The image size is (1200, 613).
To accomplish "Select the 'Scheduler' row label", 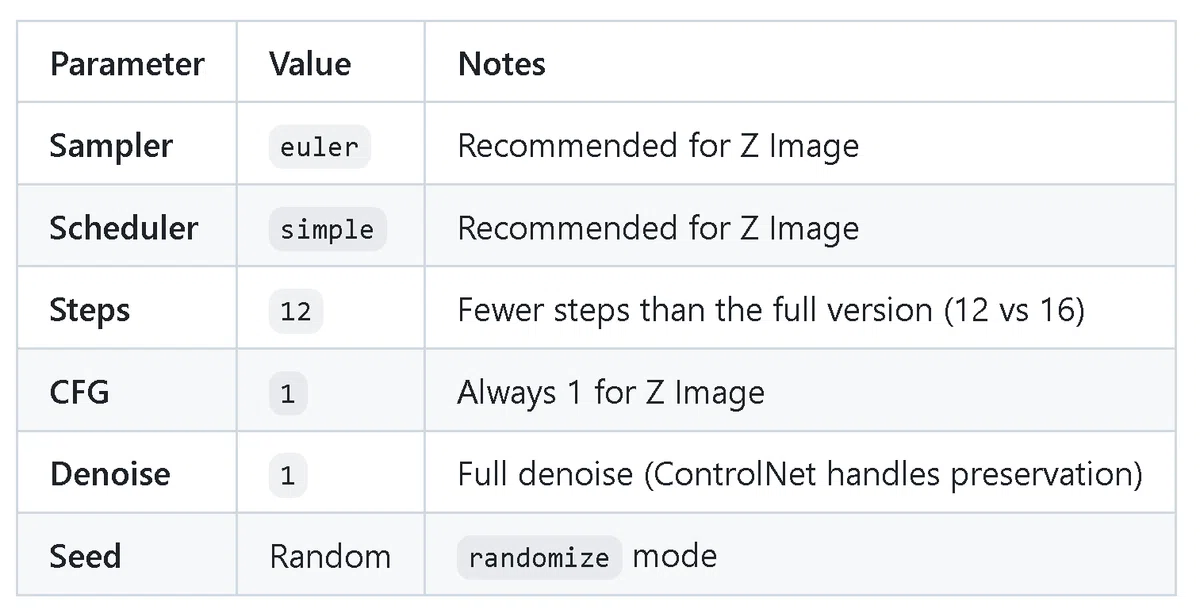I will pyautogui.click(x=124, y=228).
